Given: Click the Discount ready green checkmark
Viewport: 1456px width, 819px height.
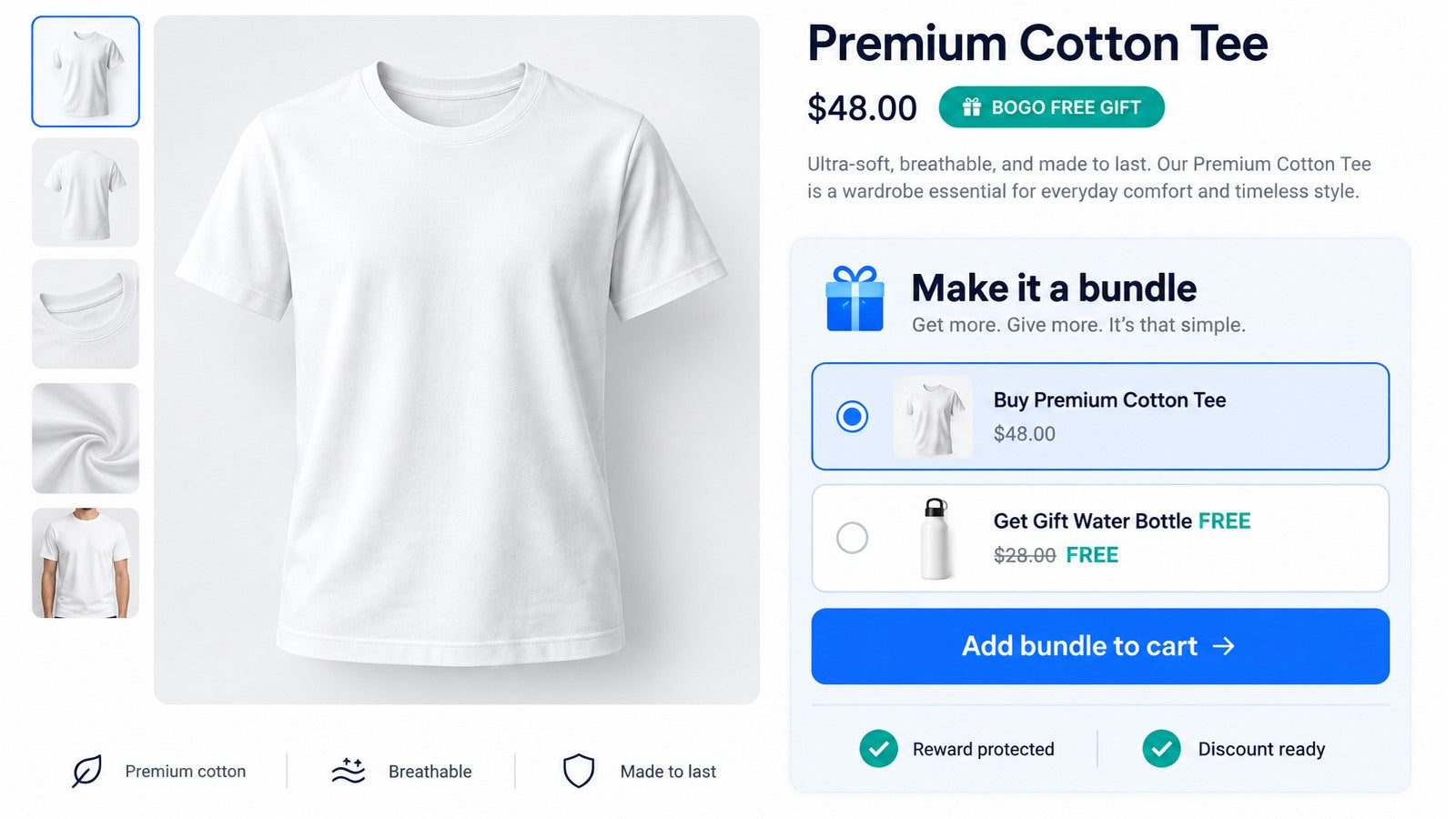Looking at the screenshot, I should click(x=1162, y=749).
